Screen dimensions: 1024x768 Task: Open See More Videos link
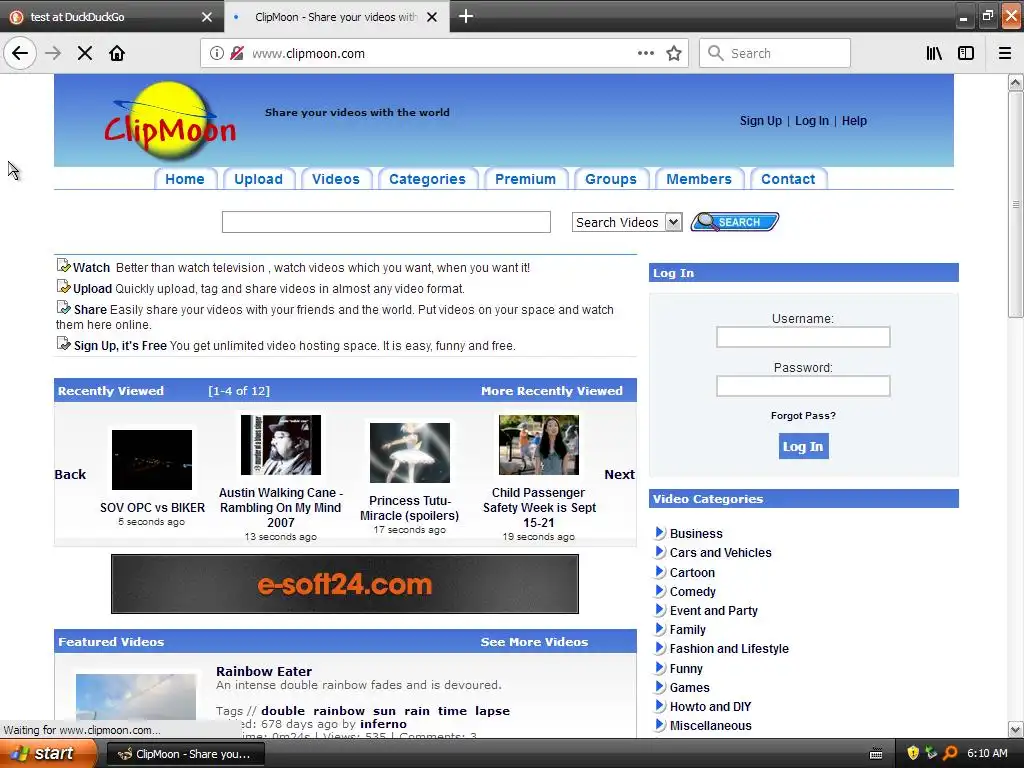click(534, 641)
